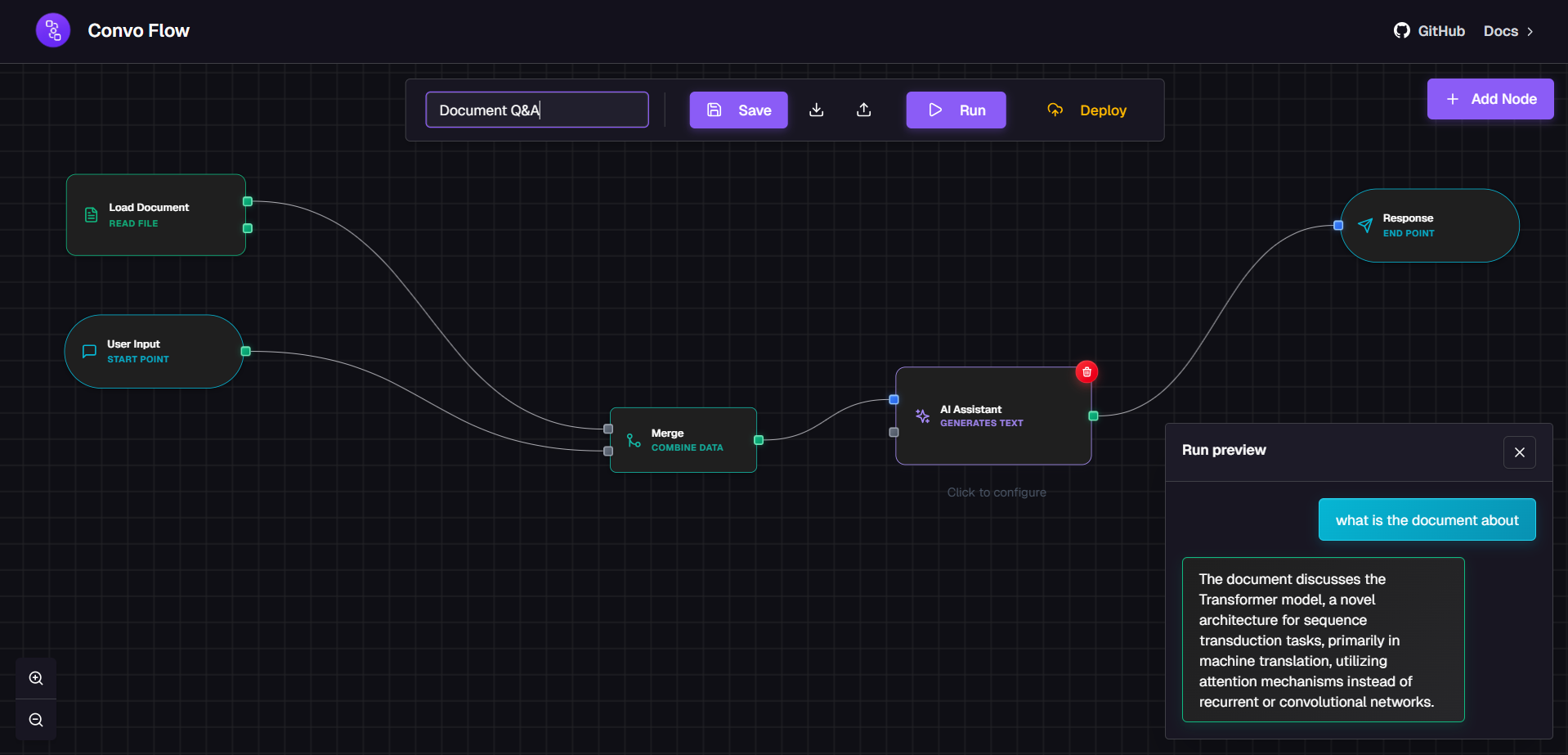Click the upload workflow icon
The height and width of the screenshot is (755, 1568).
[863, 110]
